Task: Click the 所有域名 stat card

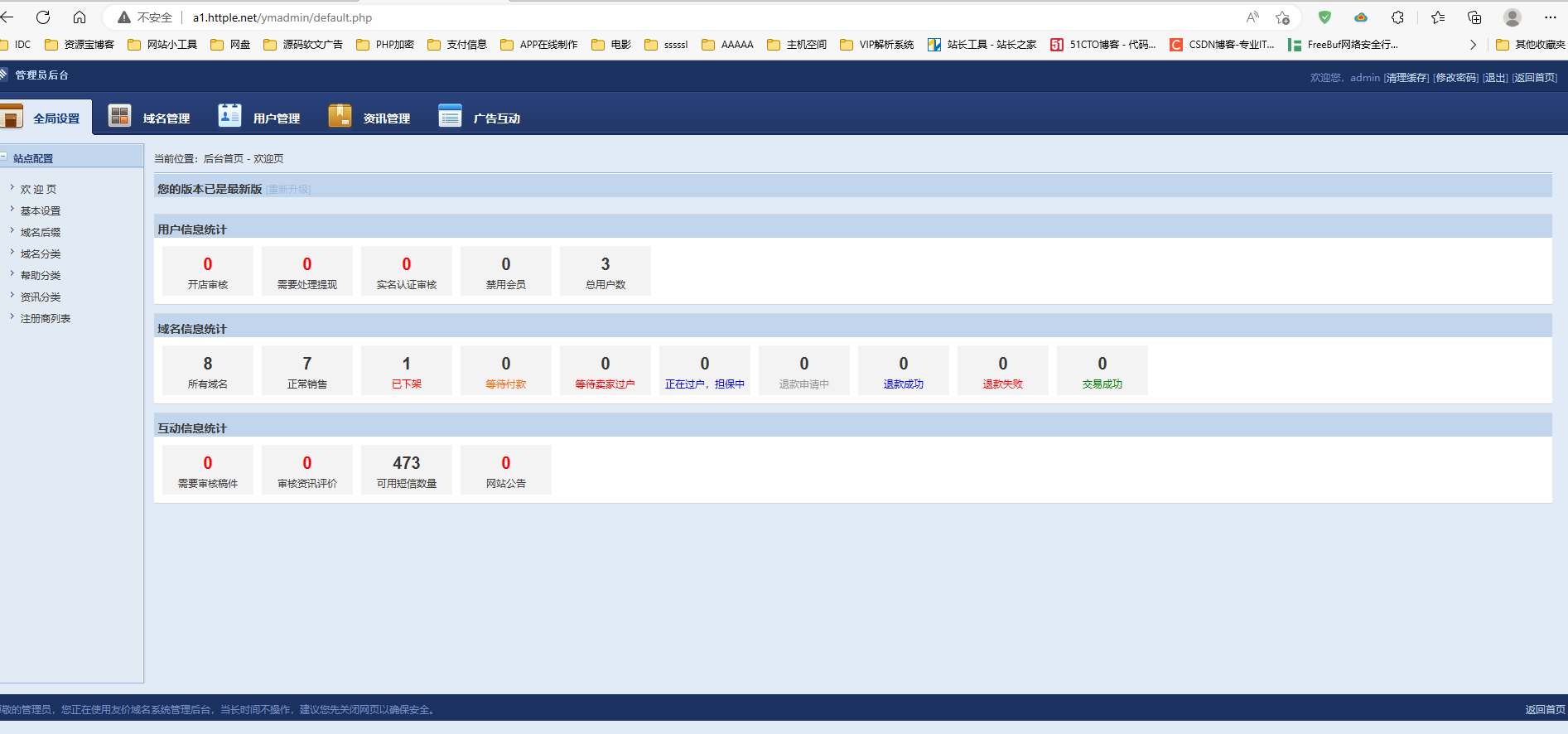Action: click(x=208, y=370)
